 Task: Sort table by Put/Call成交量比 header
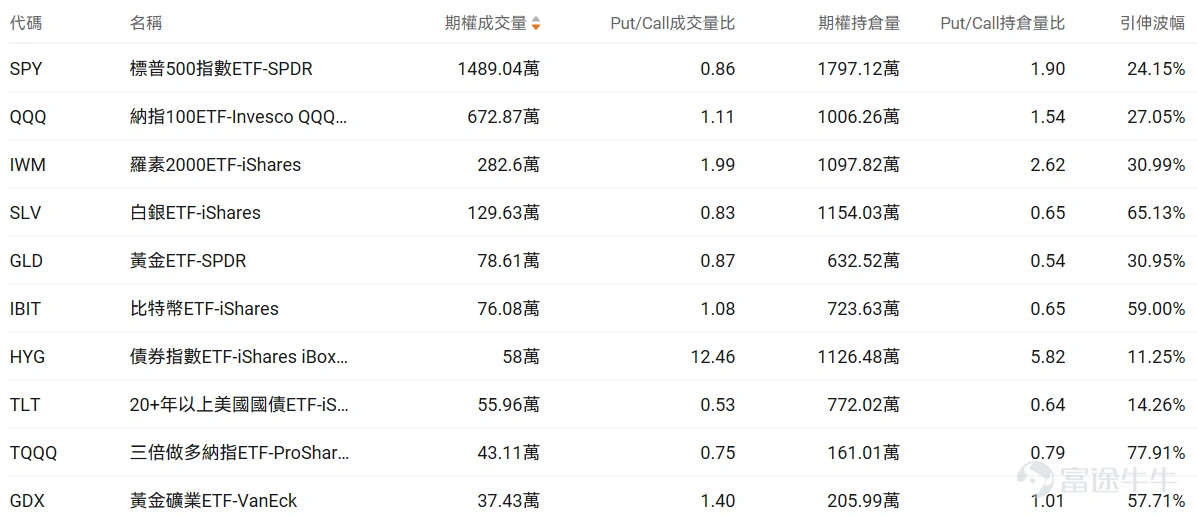[x=673, y=24]
